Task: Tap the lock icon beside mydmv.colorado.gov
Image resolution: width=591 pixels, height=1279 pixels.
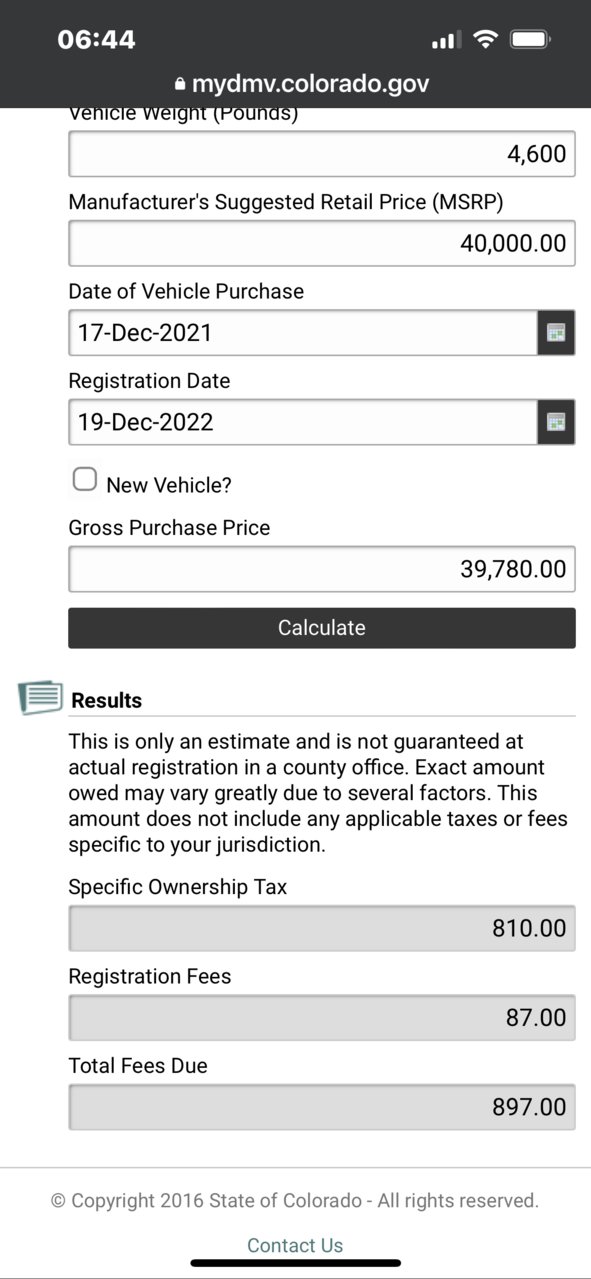Action: pyautogui.click(x=180, y=84)
